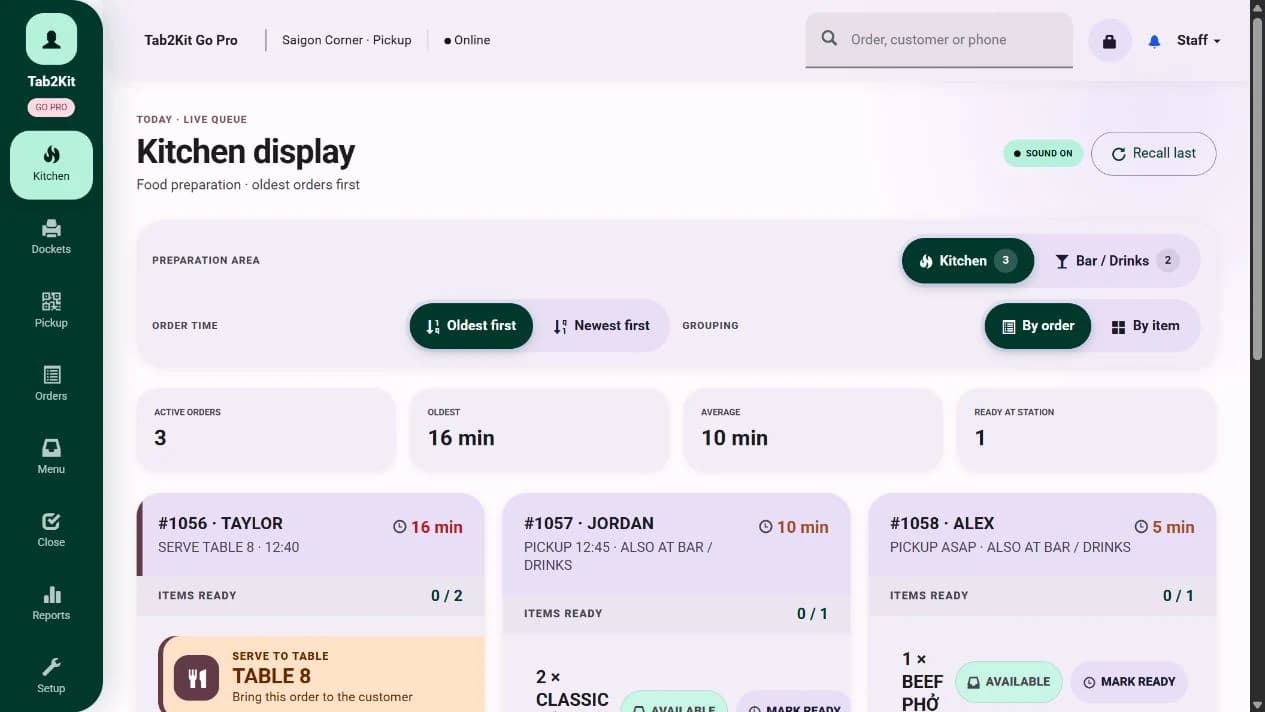
Task: Open the Dockets printer icon
Action: 51,228
